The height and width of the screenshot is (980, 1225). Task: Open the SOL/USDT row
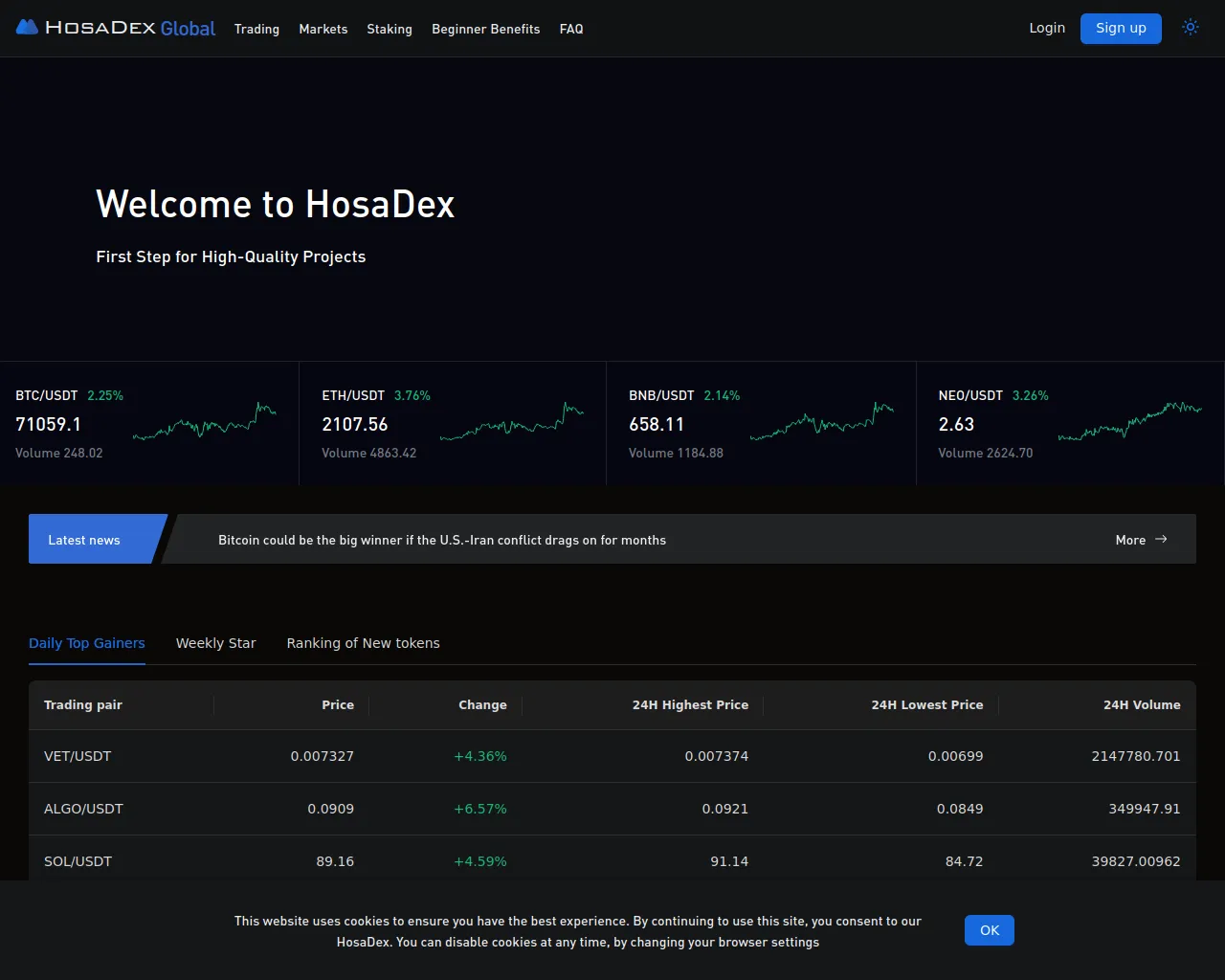612,860
